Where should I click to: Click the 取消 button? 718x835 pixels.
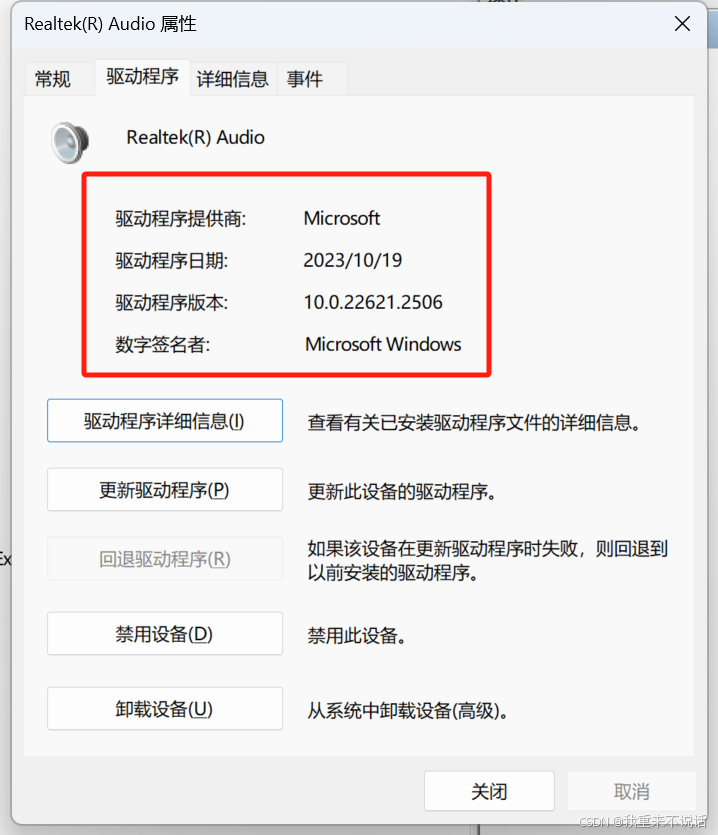[632, 791]
